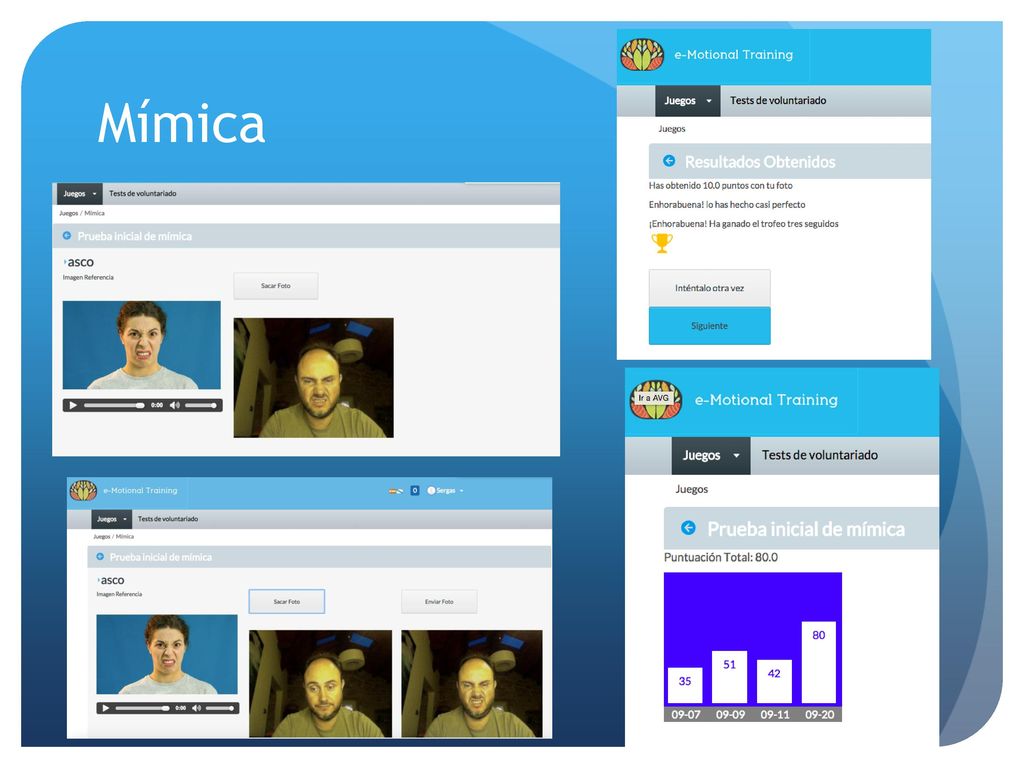
Task: Click volume slider in upper Mímica screenshot
Action: click(201, 406)
